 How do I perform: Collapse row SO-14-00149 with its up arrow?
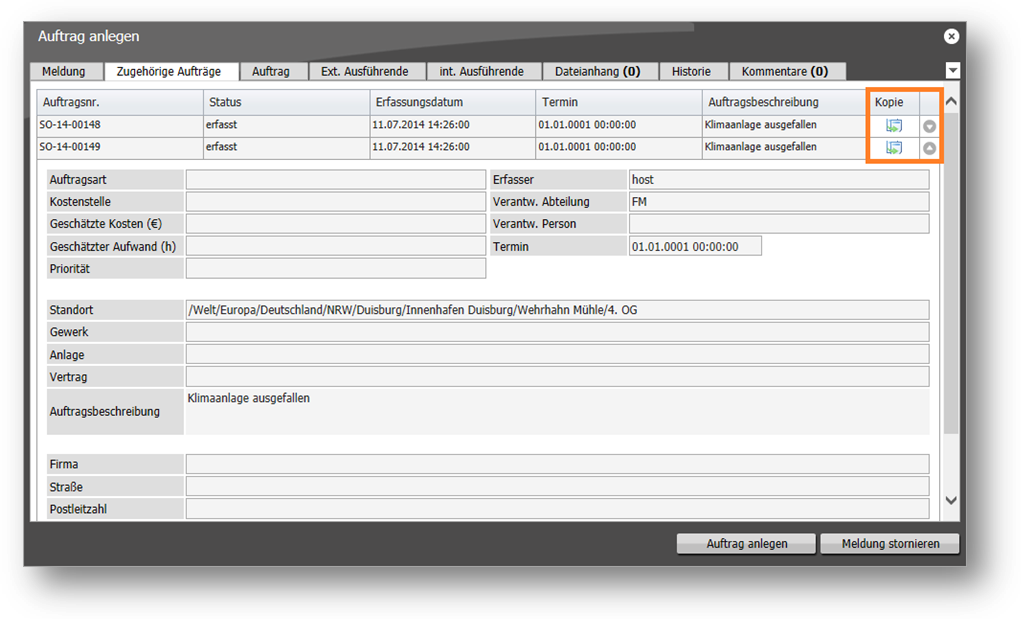tap(929, 148)
